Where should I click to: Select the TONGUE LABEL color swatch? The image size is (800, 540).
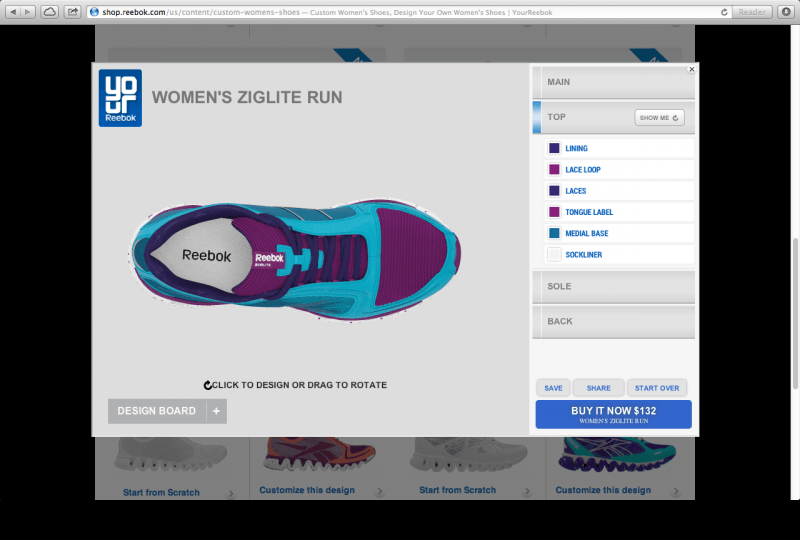[554, 212]
